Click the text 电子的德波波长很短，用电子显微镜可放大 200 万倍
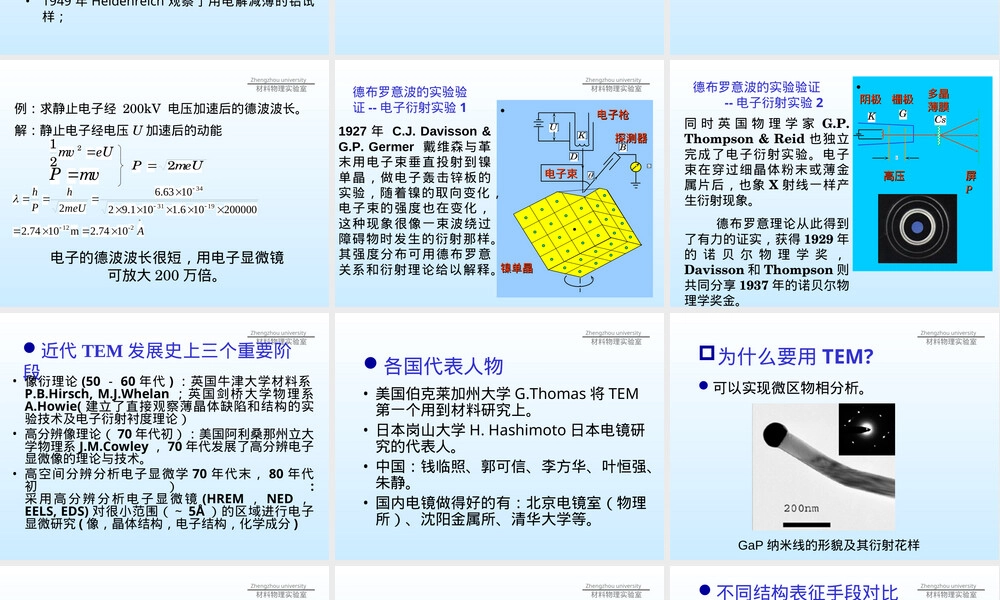 click(166, 266)
